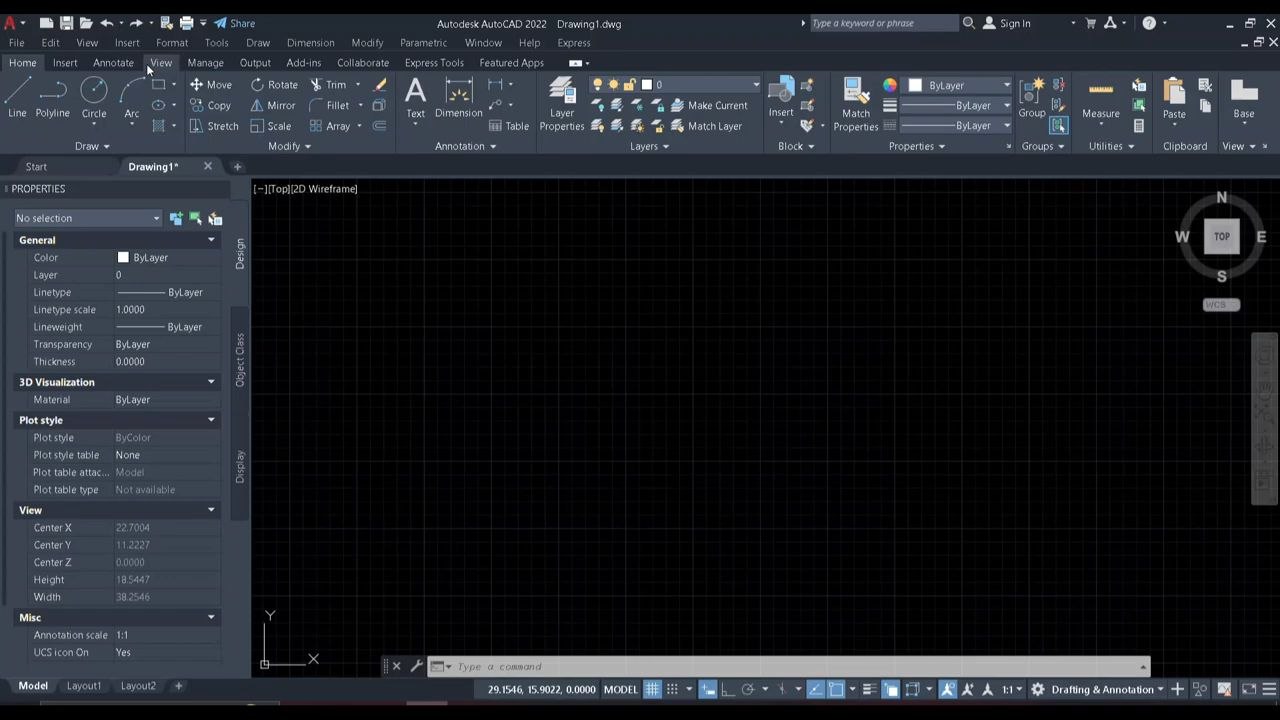Image resolution: width=1280 pixels, height=720 pixels.
Task: Click Make Current layer button
Action: tap(709, 105)
